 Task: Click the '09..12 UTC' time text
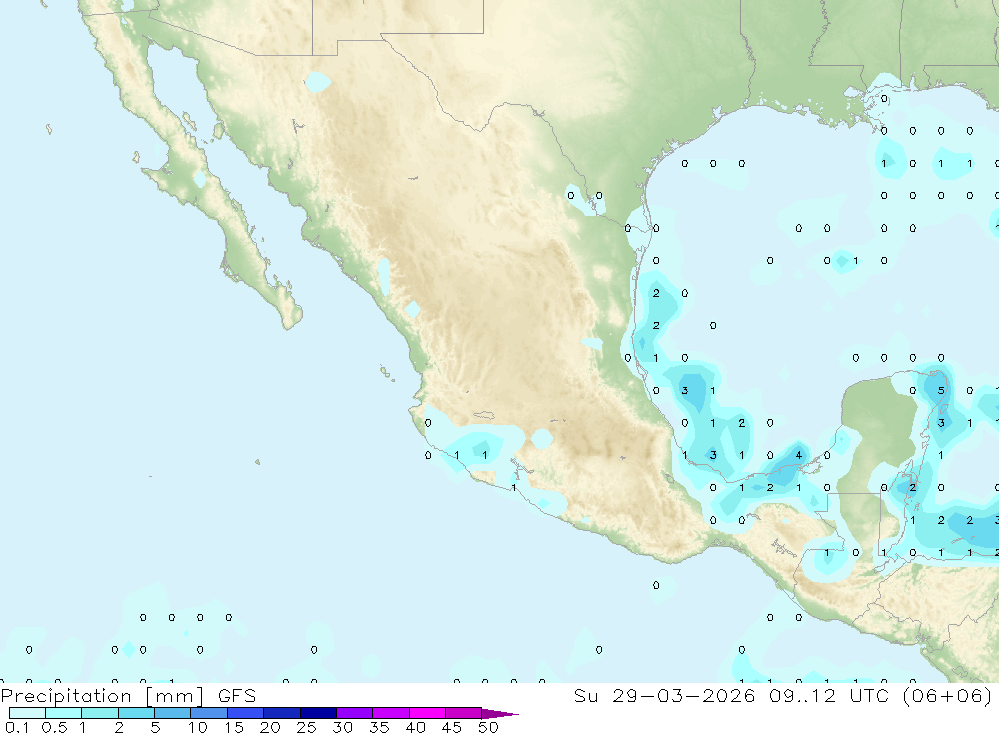click(x=828, y=695)
